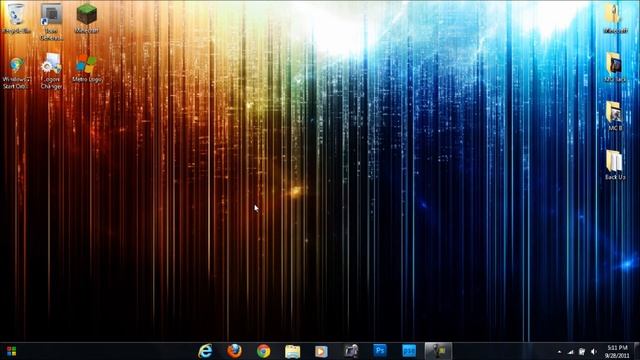The image size is (640, 360).
Task: Switch to the highlighted active taskbar app
Action: (438, 351)
